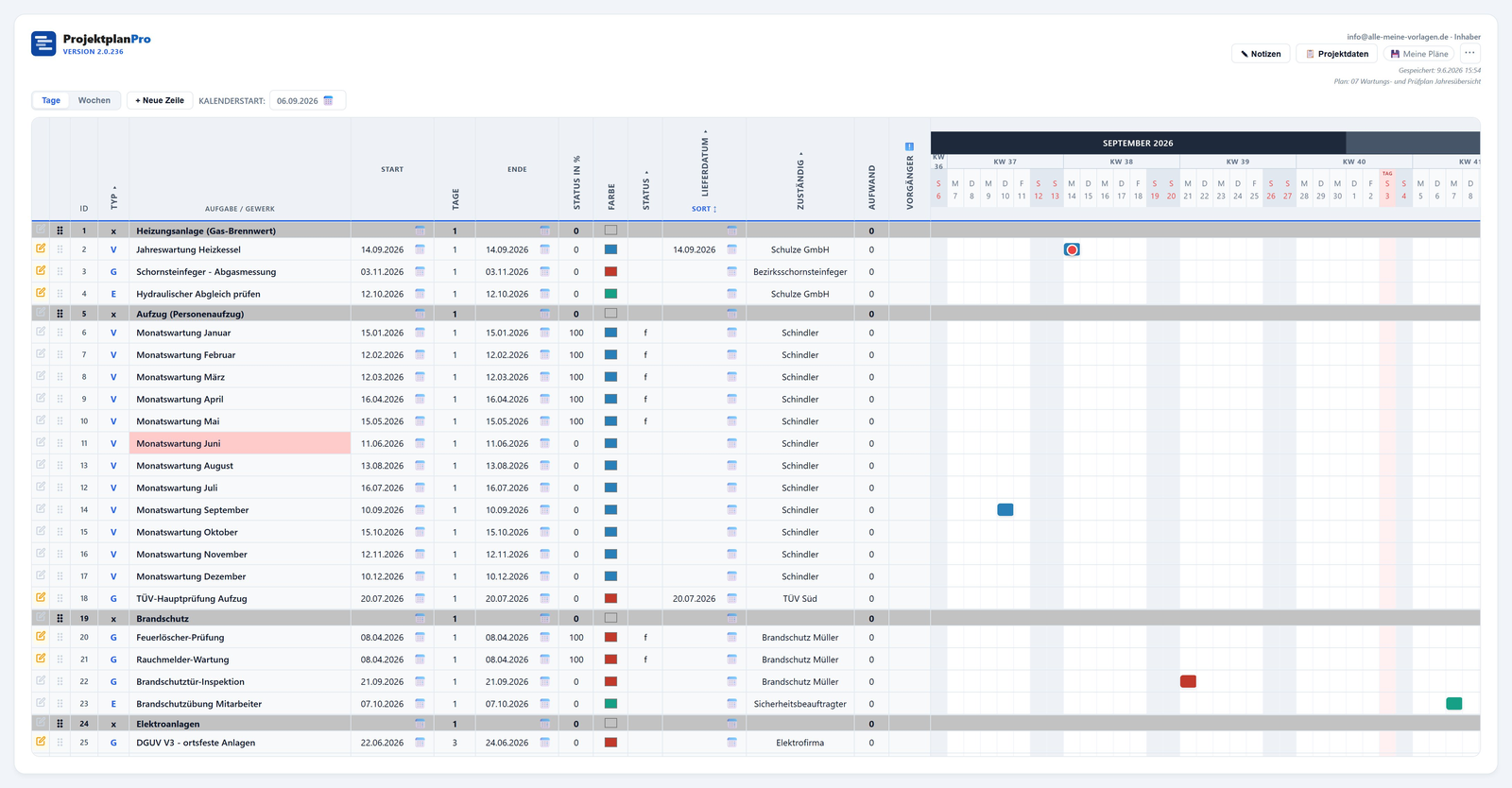Click Bezirksschornsteinfeger in Zuständig column

[799, 272]
